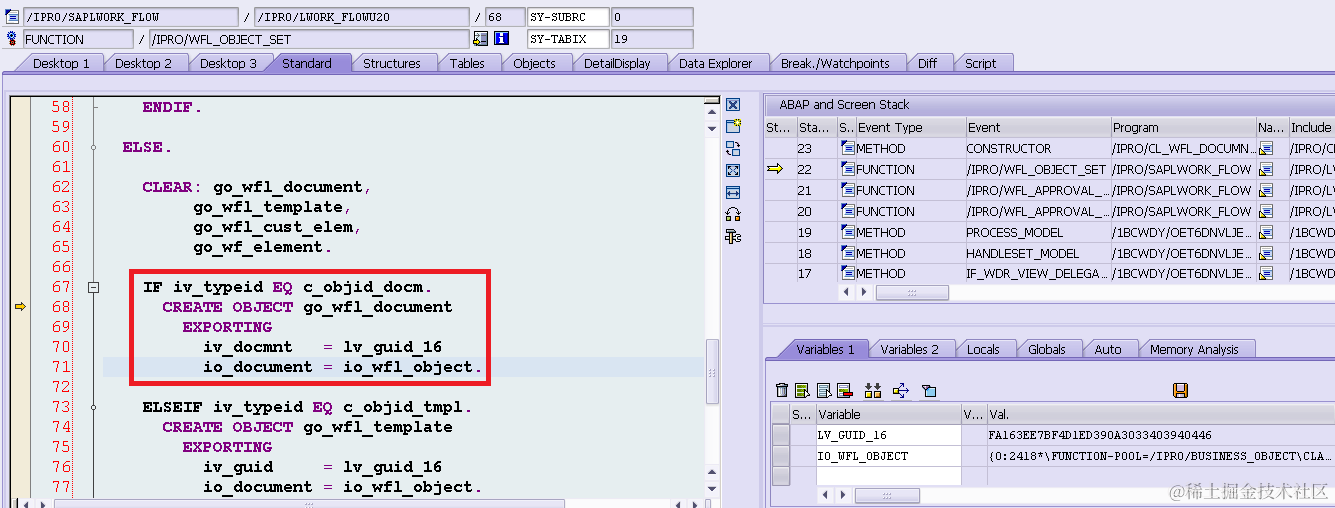The width and height of the screenshot is (1335, 508).
Task: Click the yellow squares icon in the Variables toolbar
Action: [x=873, y=390]
